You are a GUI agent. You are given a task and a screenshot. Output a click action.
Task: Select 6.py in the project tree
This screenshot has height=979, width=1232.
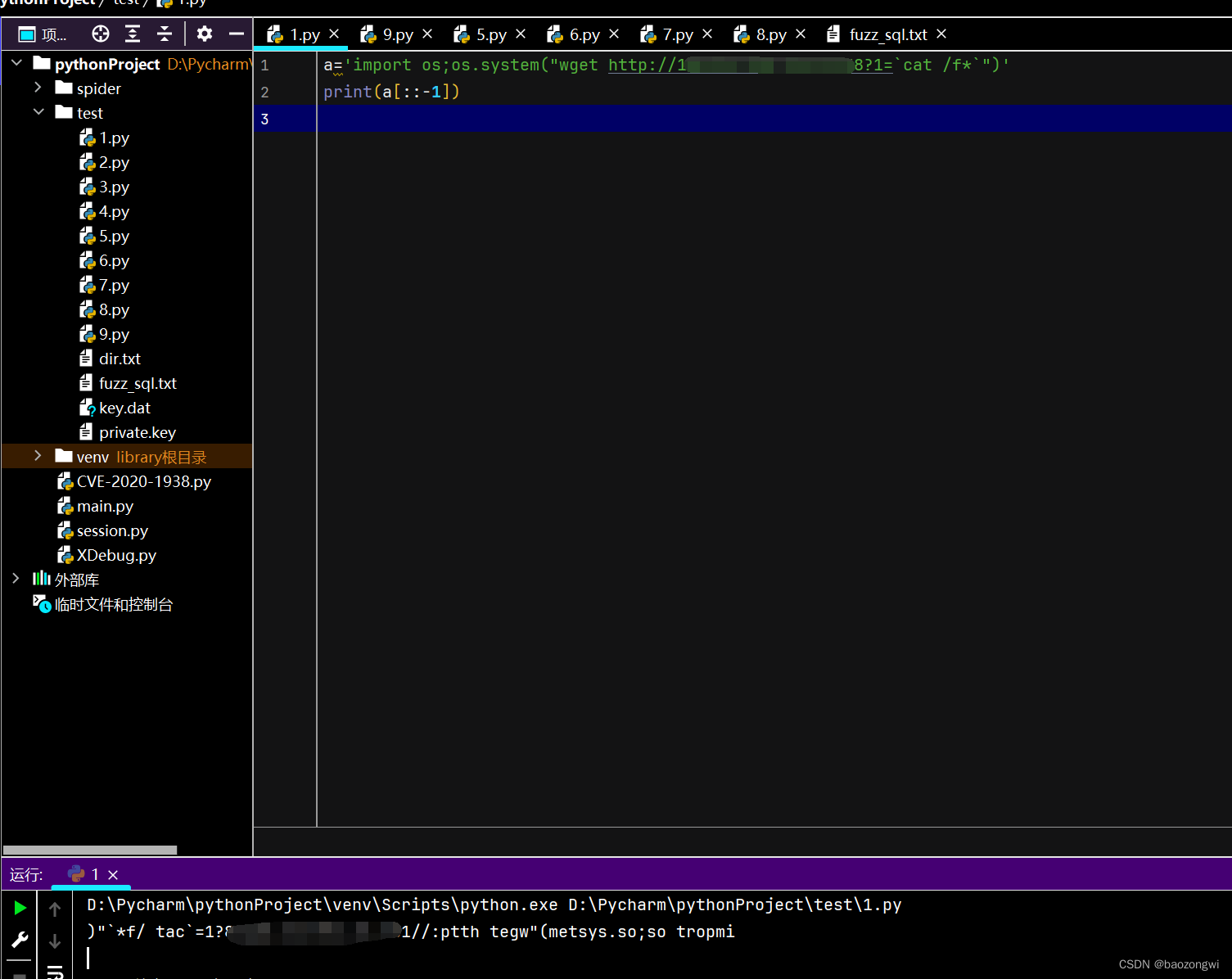105,260
